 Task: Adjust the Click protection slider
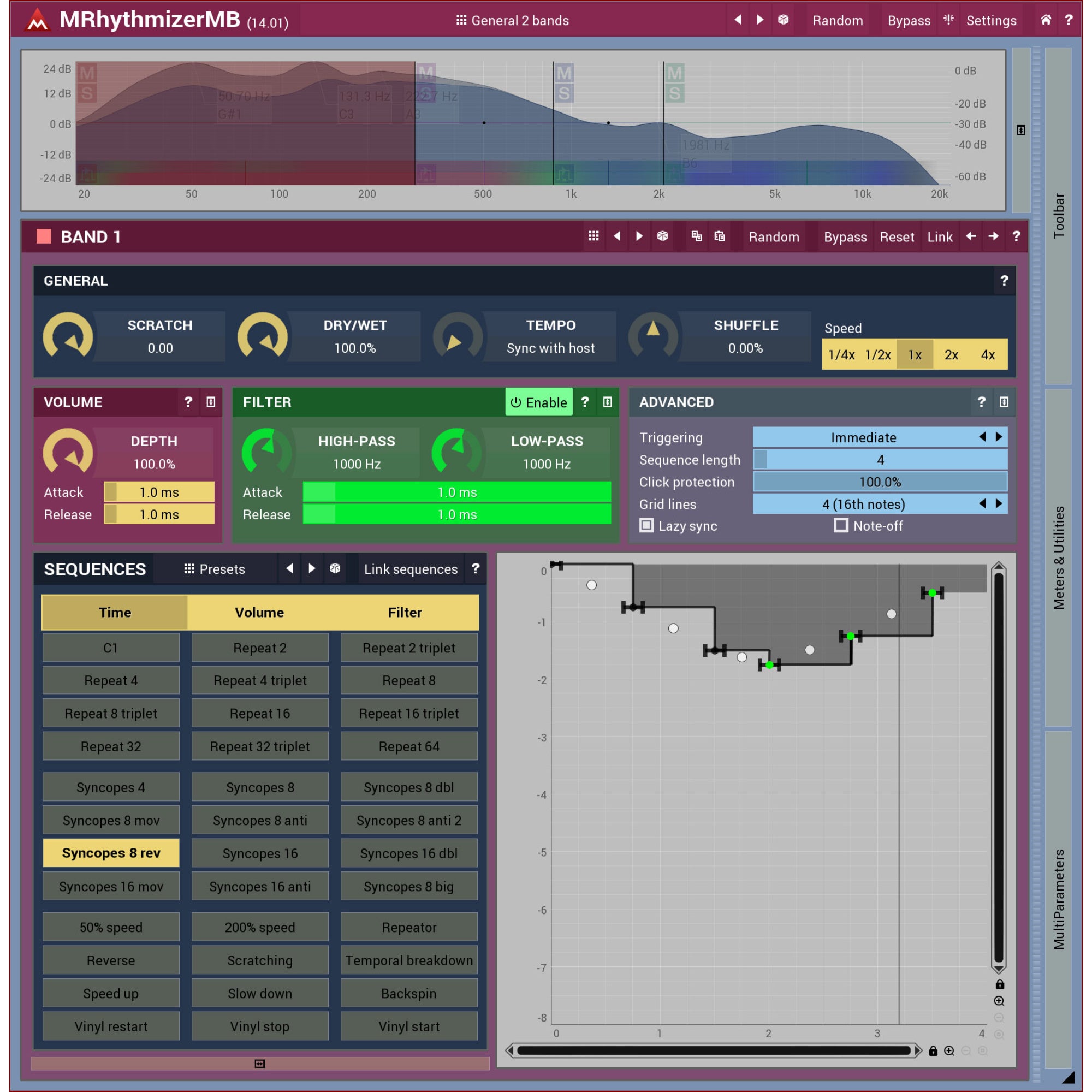880,482
